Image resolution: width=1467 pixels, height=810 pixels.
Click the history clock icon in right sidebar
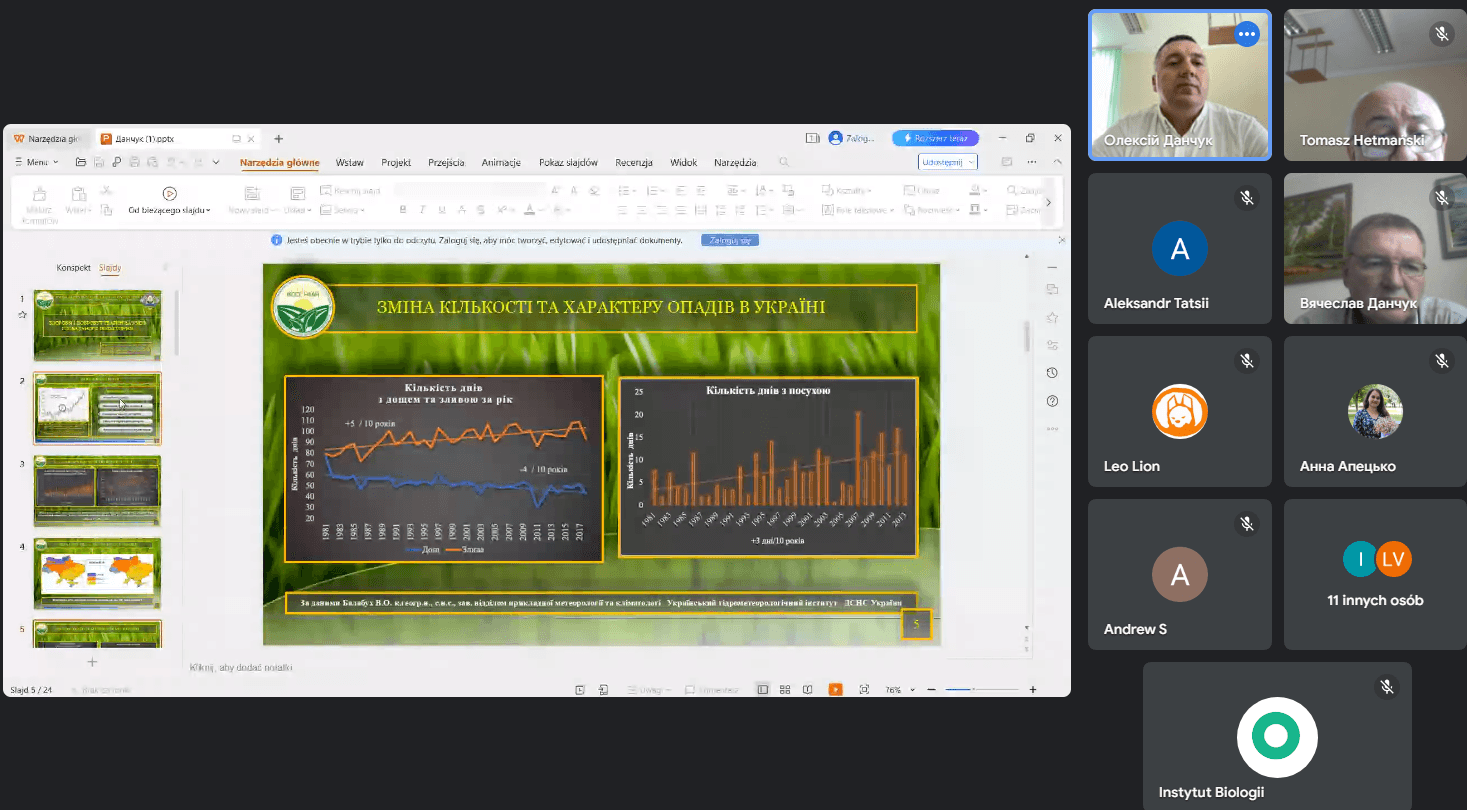point(1052,373)
